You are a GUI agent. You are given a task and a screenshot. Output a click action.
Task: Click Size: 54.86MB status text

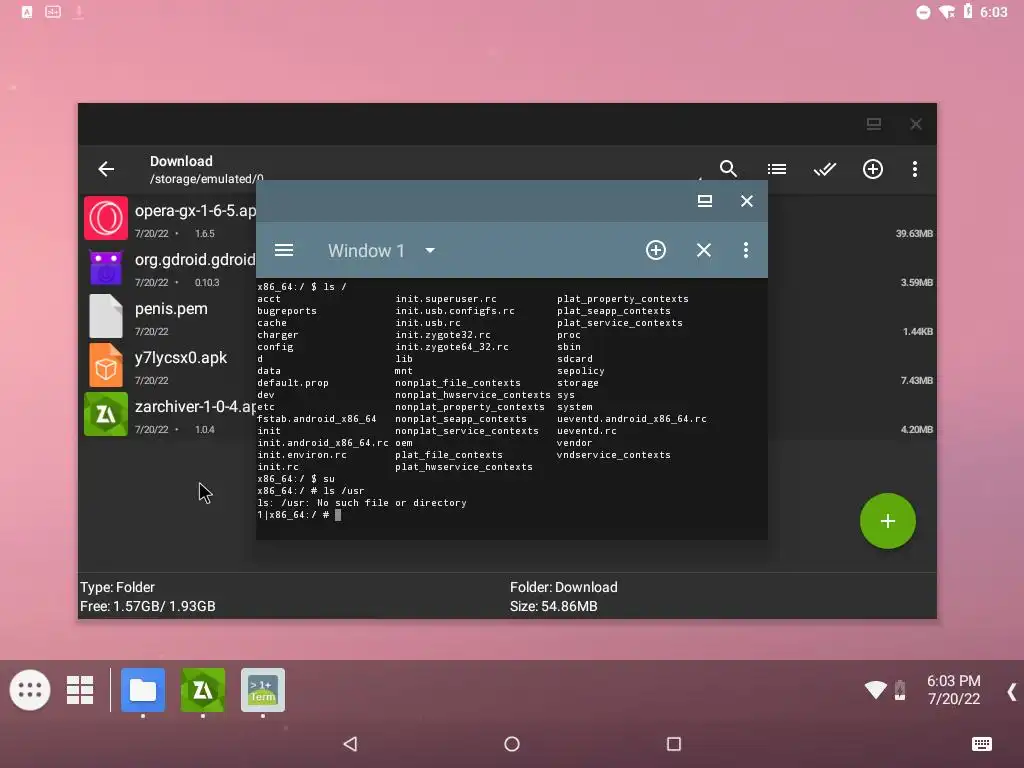(x=554, y=606)
